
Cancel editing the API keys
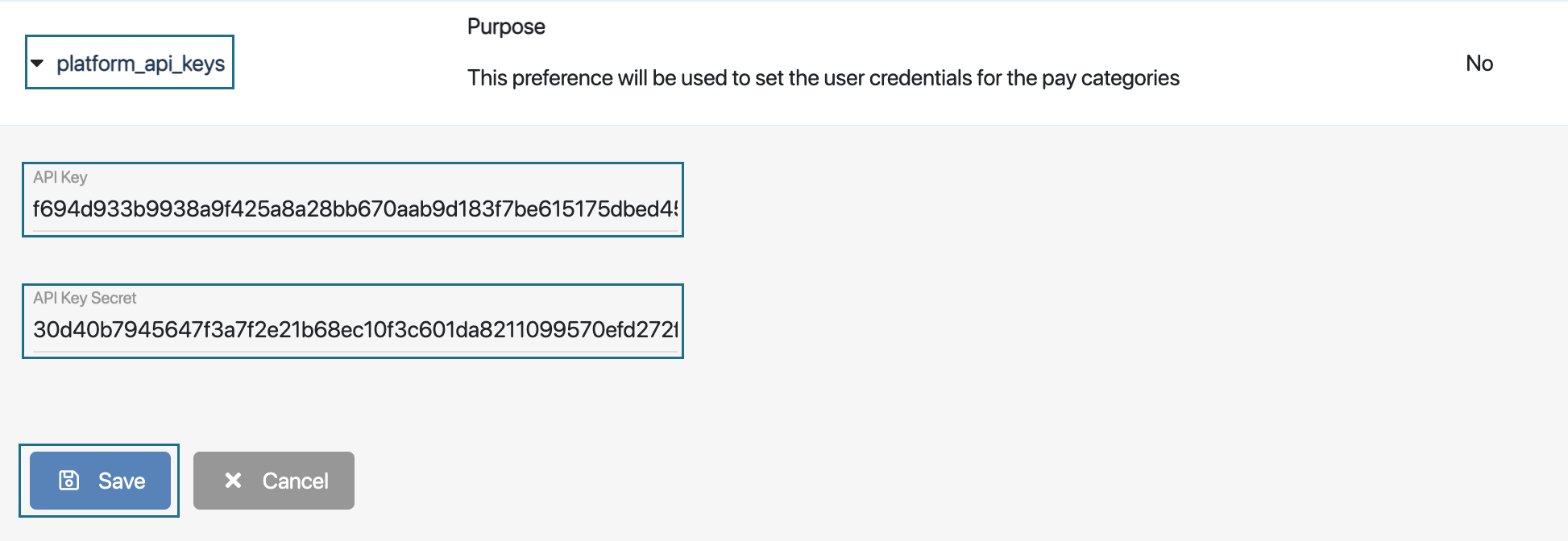(274, 481)
